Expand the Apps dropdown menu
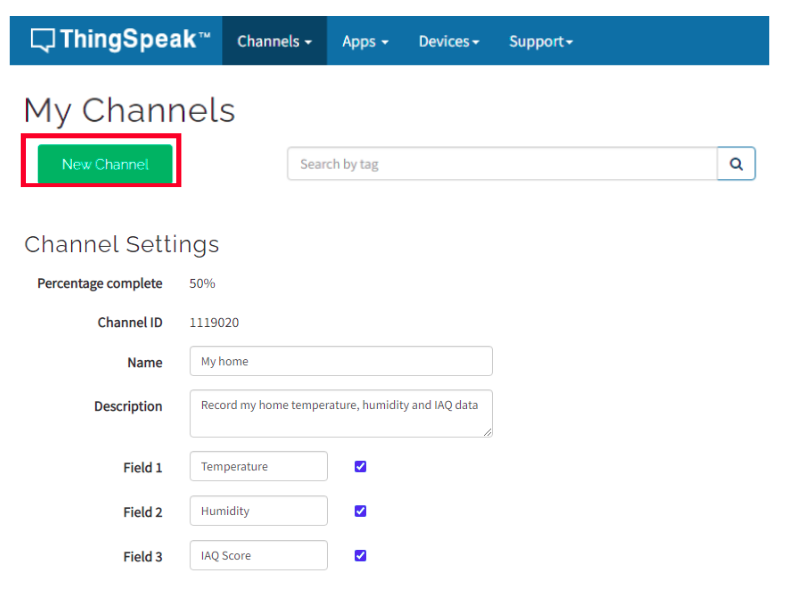 click(x=365, y=41)
